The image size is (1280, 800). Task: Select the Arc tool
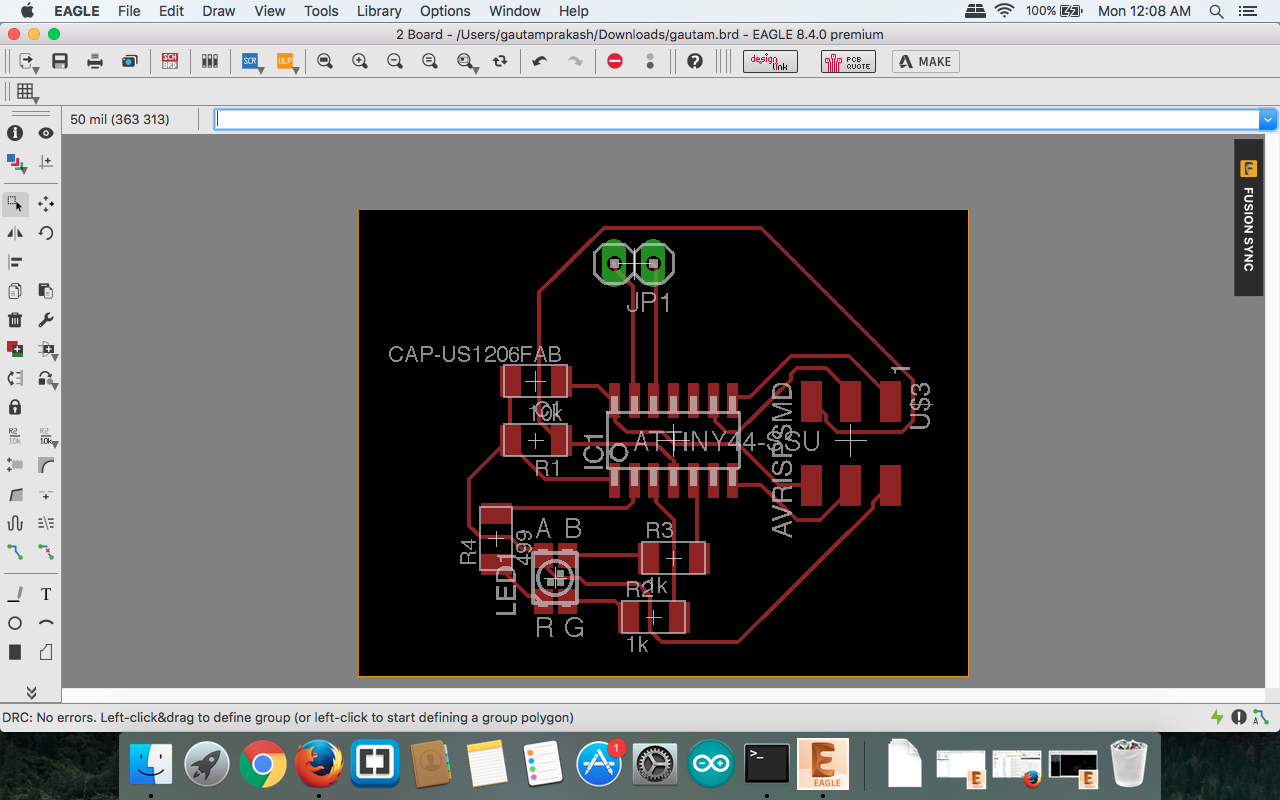(x=46, y=623)
